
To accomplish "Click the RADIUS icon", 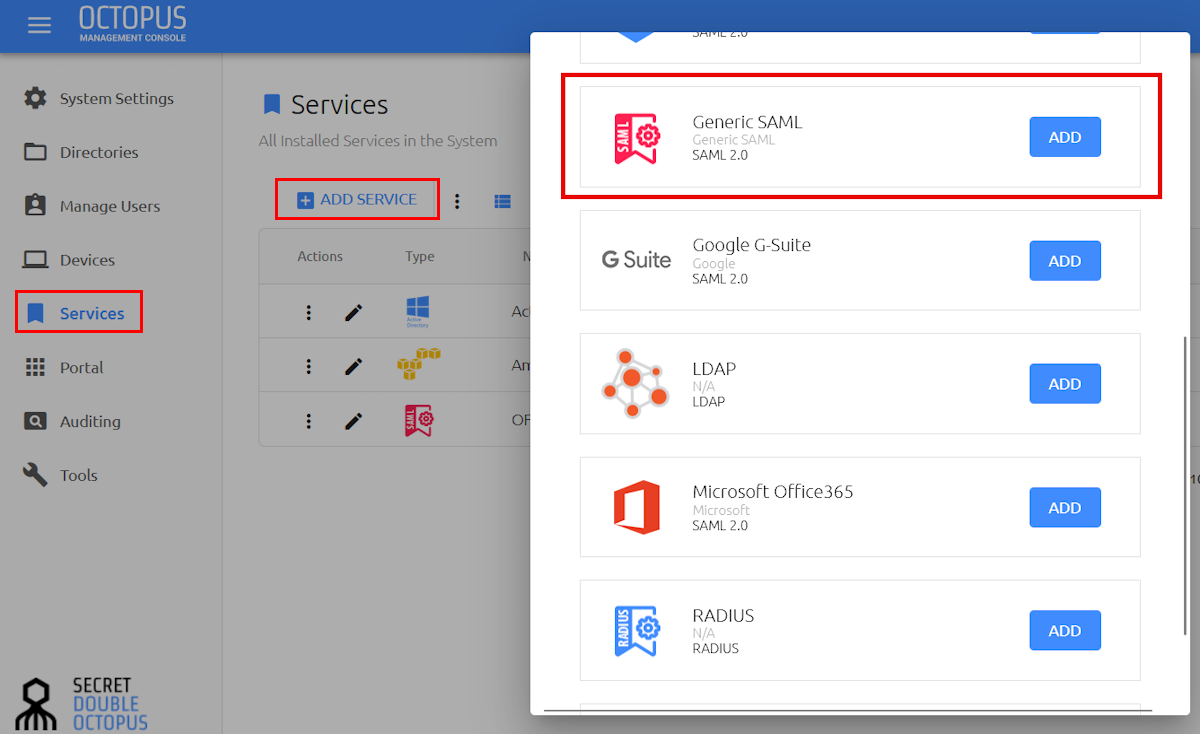I will (x=636, y=631).
